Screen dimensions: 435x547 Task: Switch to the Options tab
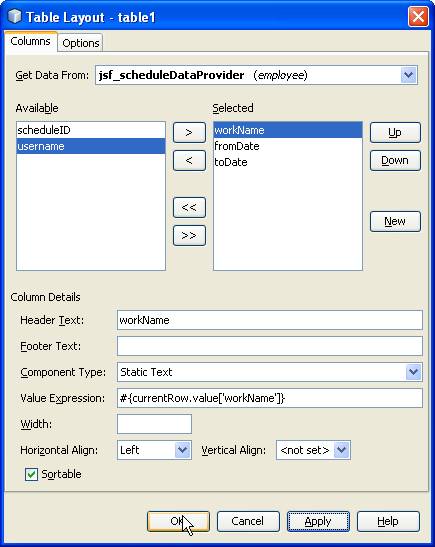click(x=81, y=43)
